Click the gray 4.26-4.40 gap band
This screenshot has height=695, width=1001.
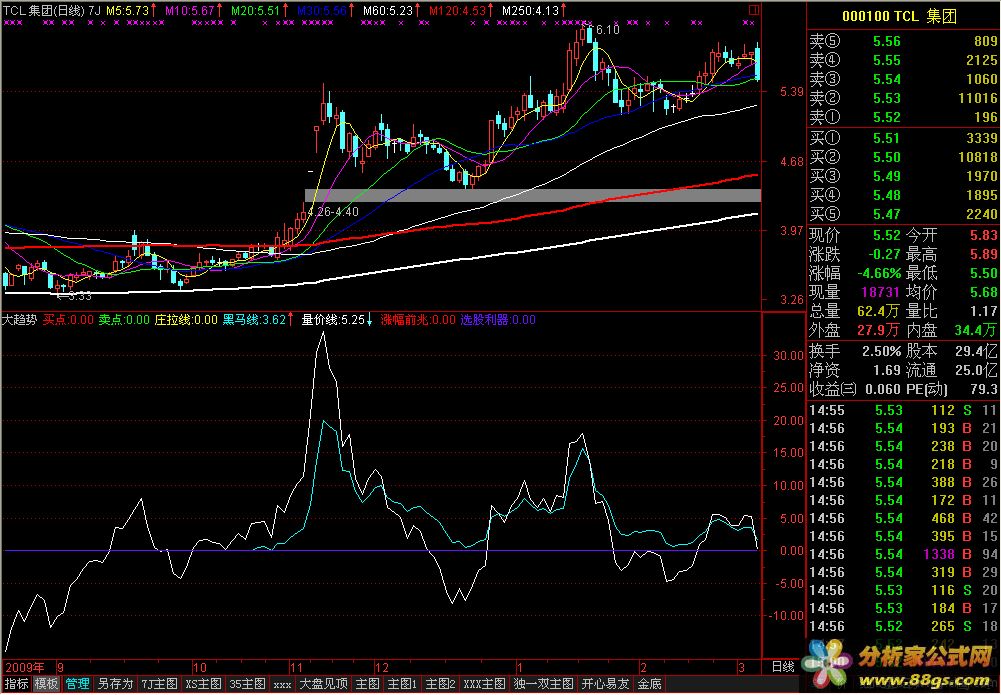click(x=532, y=195)
